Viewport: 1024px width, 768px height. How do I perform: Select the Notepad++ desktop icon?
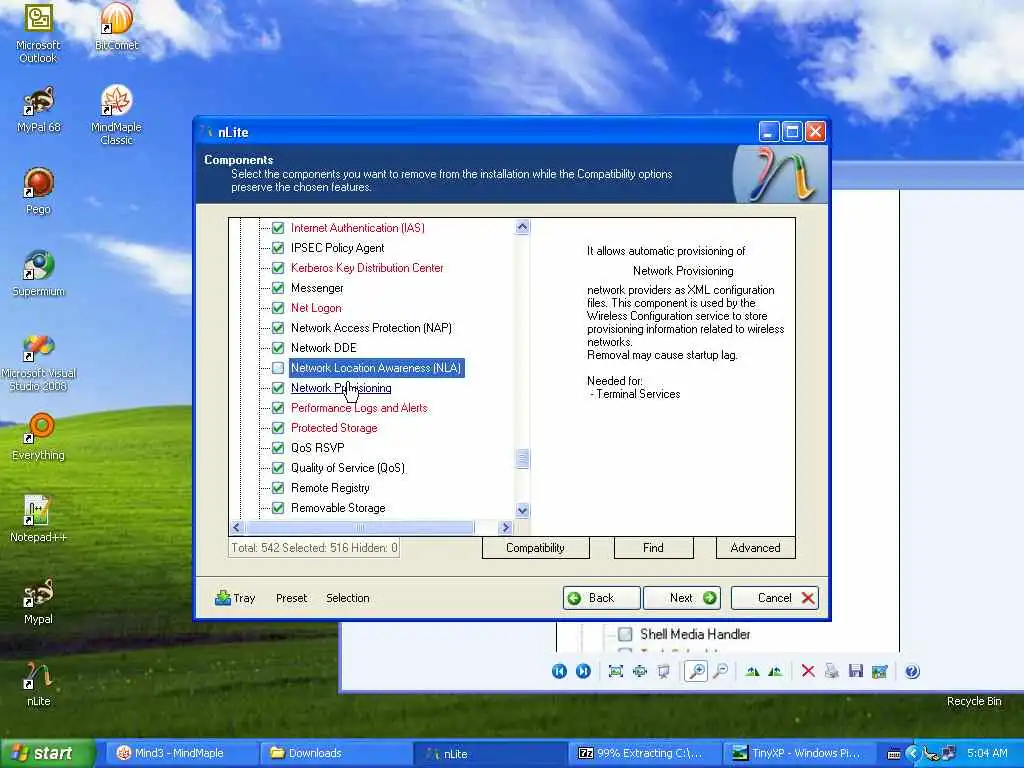[39, 519]
